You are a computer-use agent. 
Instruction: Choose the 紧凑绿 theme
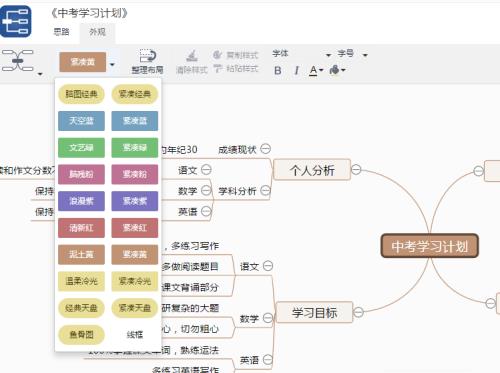tap(135, 148)
